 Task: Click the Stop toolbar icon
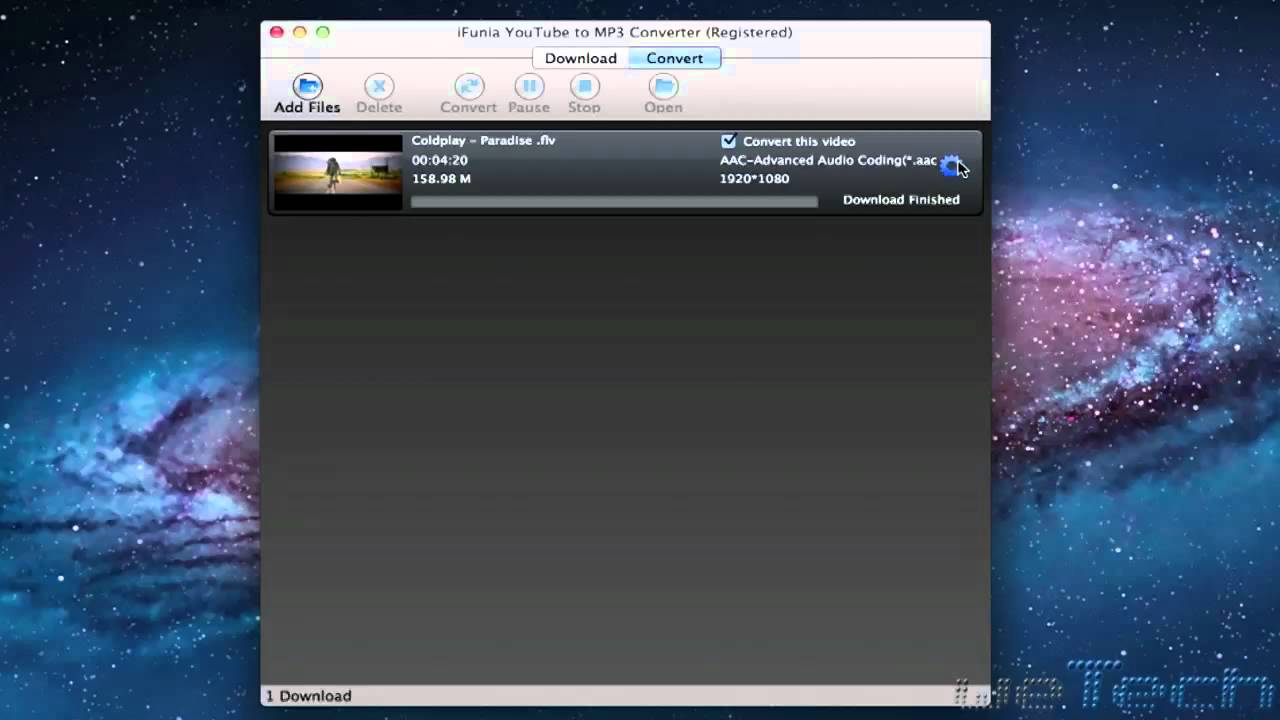click(x=584, y=87)
